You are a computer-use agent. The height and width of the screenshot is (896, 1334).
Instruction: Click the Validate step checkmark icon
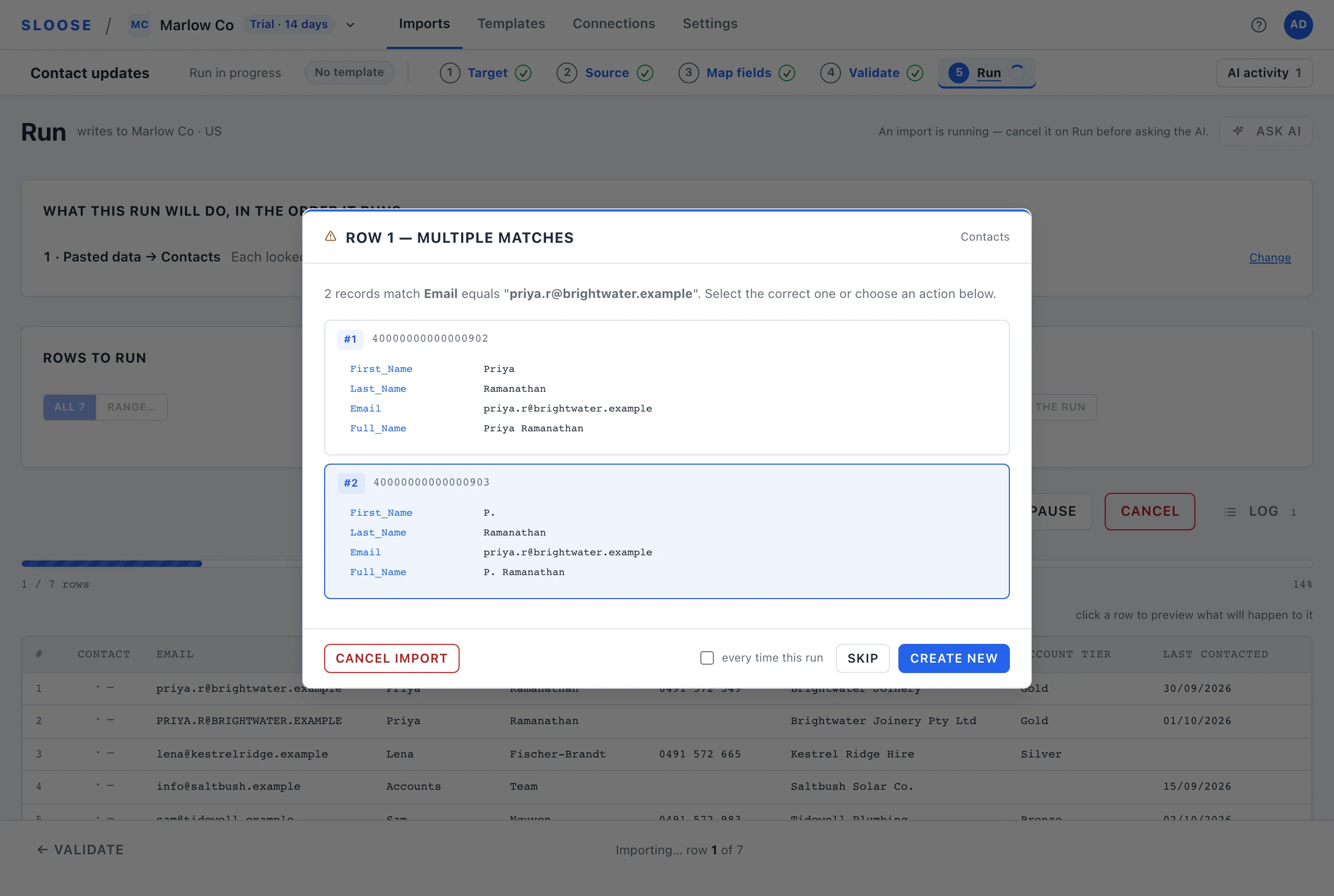[x=915, y=73]
